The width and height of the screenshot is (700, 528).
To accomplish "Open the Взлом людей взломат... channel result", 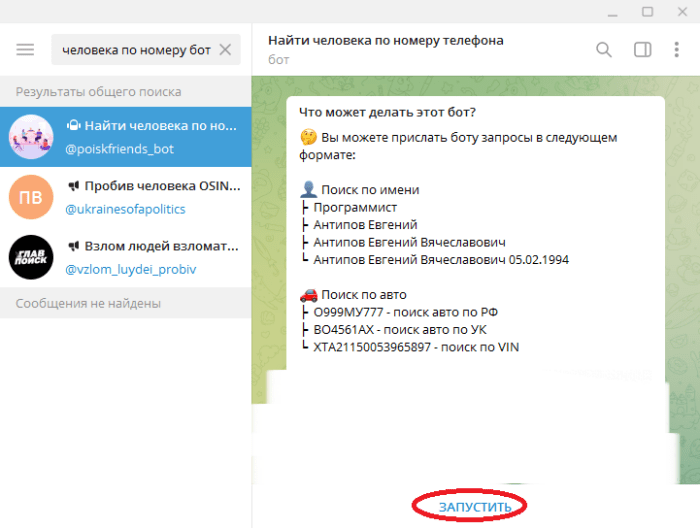I will click(125, 257).
